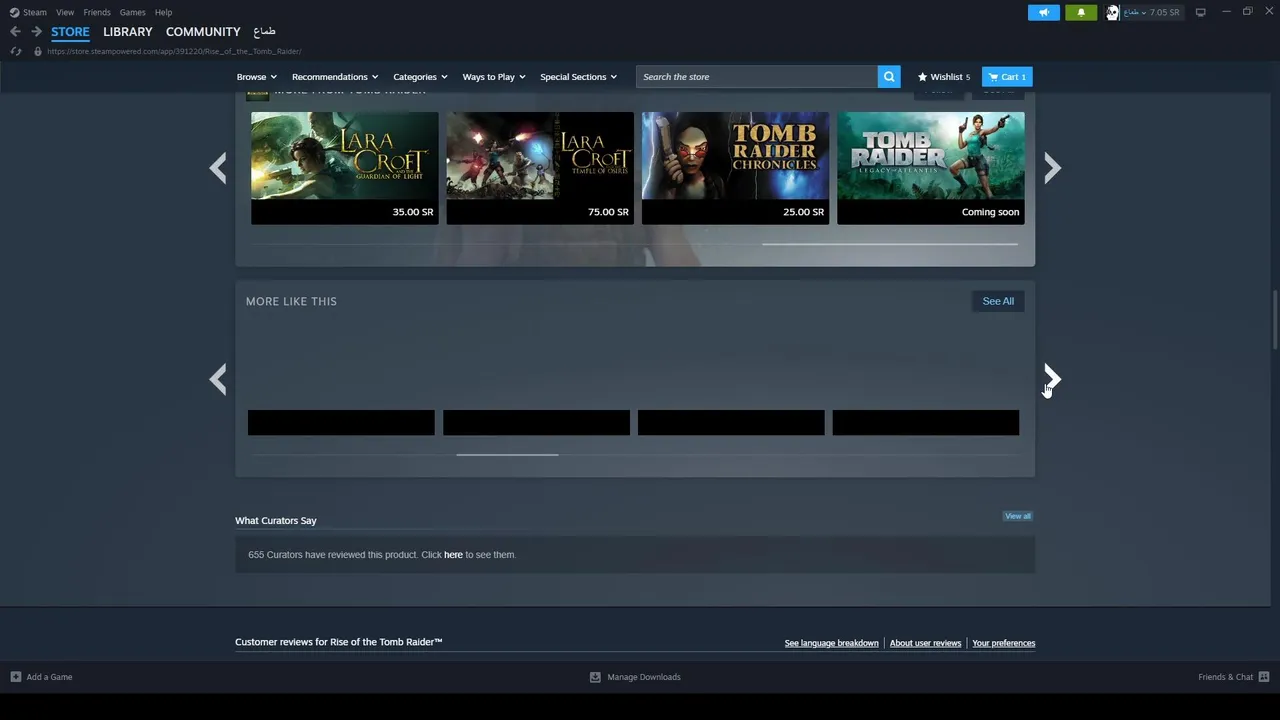The image size is (1280, 720).
Task: Switch to Big Picture mode via monitor icon
Action: pos(1200,12)
